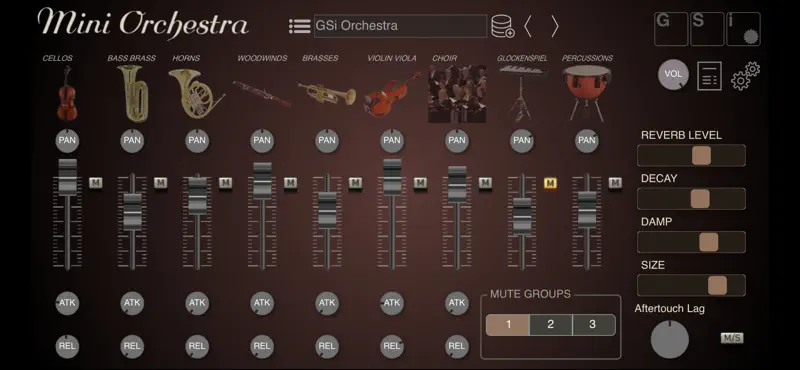Viewport: 800px width, 370px height.
Task: Open the document notes icon
Action: click(709, 76)
